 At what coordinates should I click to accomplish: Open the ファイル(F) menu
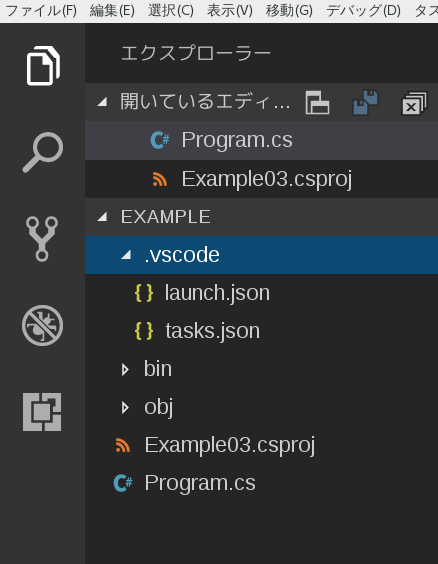click(x=41, y=11)
